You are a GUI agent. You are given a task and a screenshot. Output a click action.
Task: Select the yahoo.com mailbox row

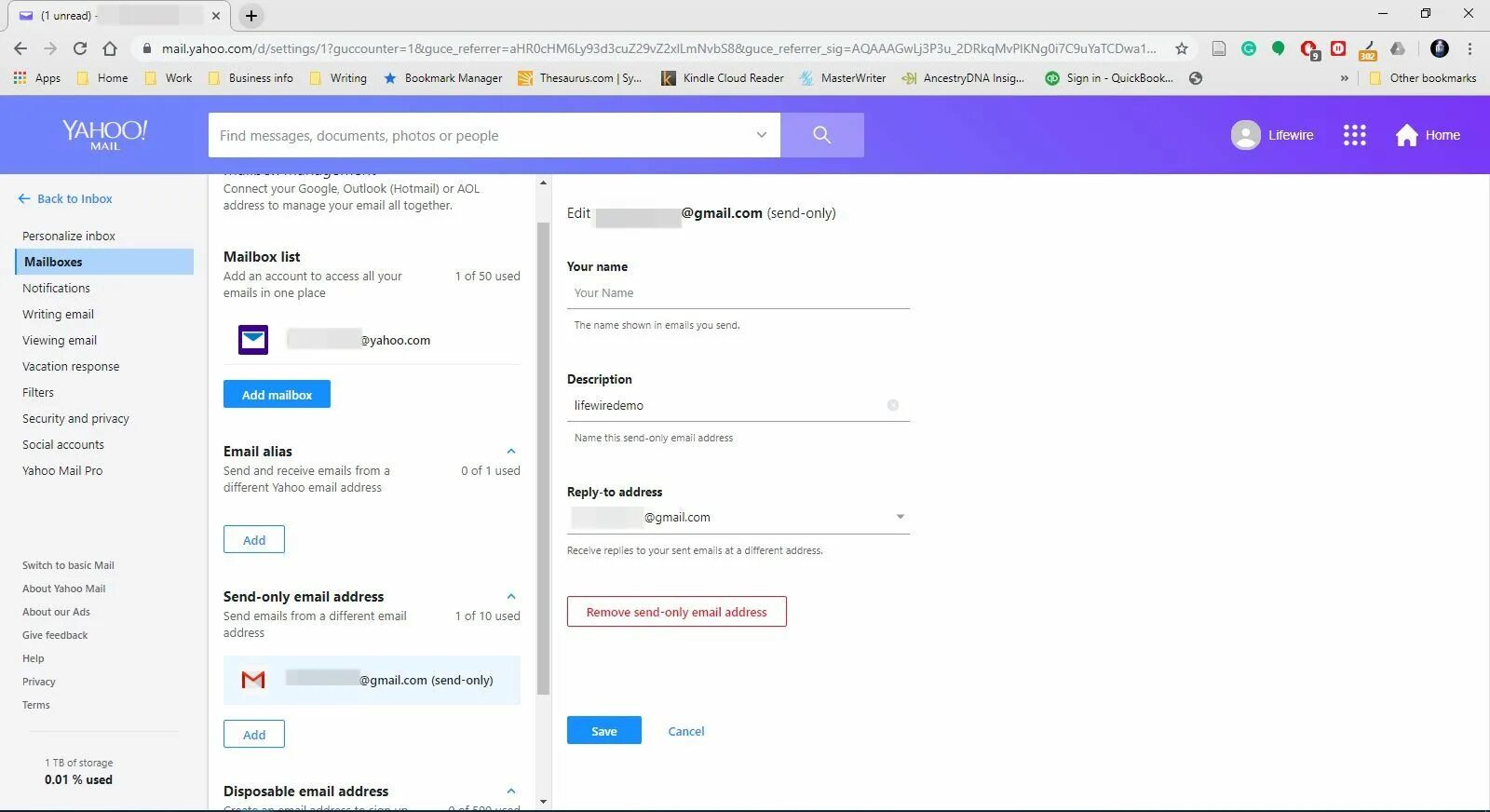tap(372, 340)
